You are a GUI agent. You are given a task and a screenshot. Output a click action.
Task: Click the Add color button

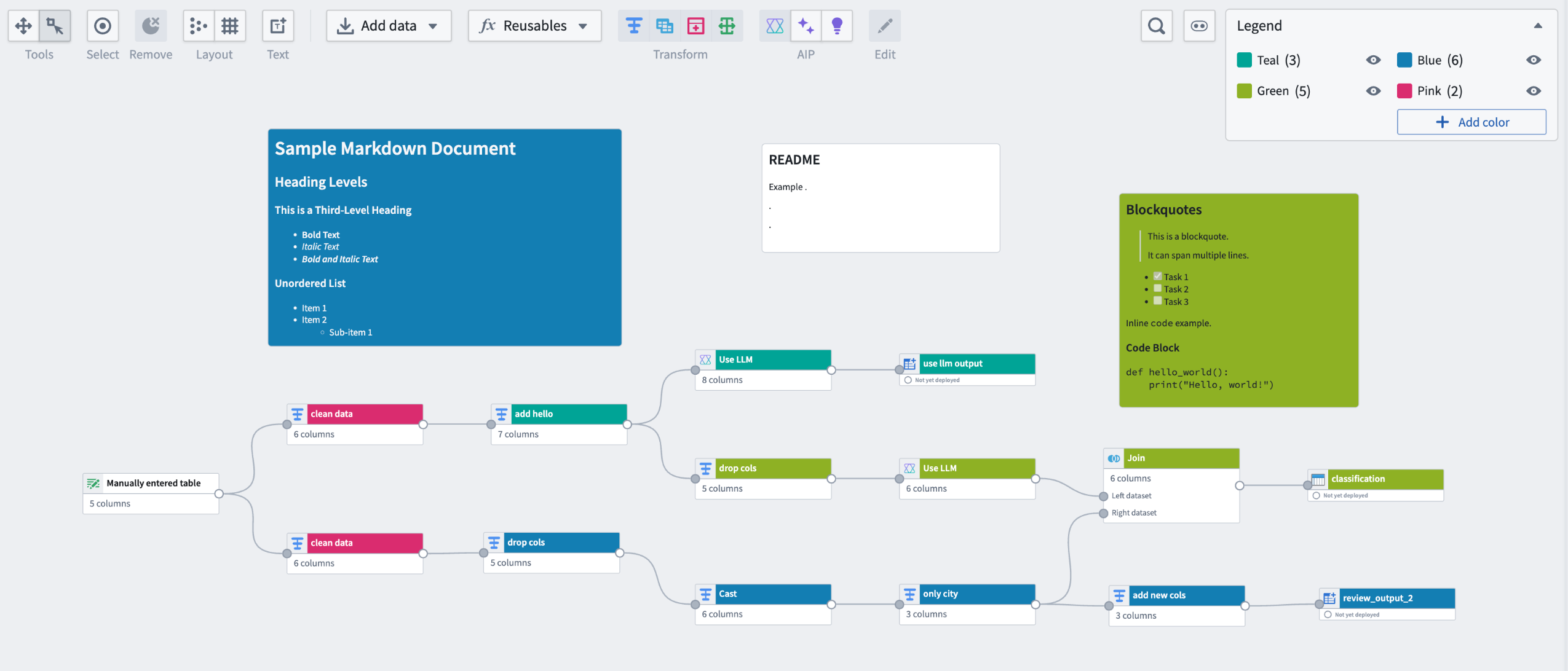tap(1471, 122)
